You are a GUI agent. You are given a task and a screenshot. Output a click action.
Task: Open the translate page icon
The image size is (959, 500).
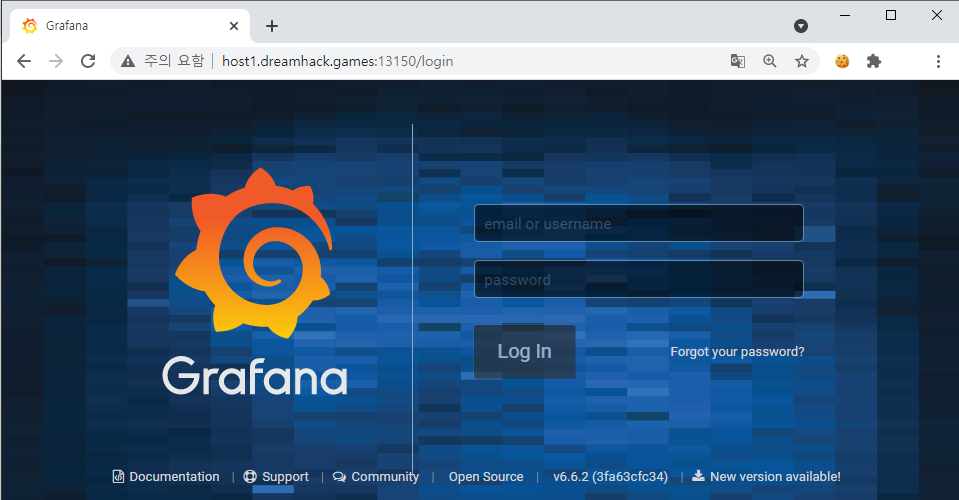coord(738,61)
